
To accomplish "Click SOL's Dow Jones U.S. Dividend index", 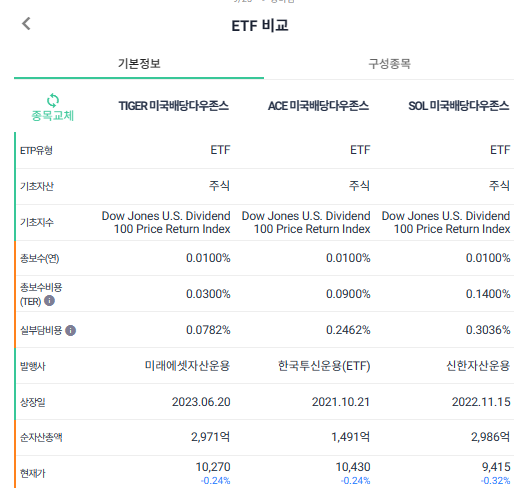I will [x=446, y=222].
